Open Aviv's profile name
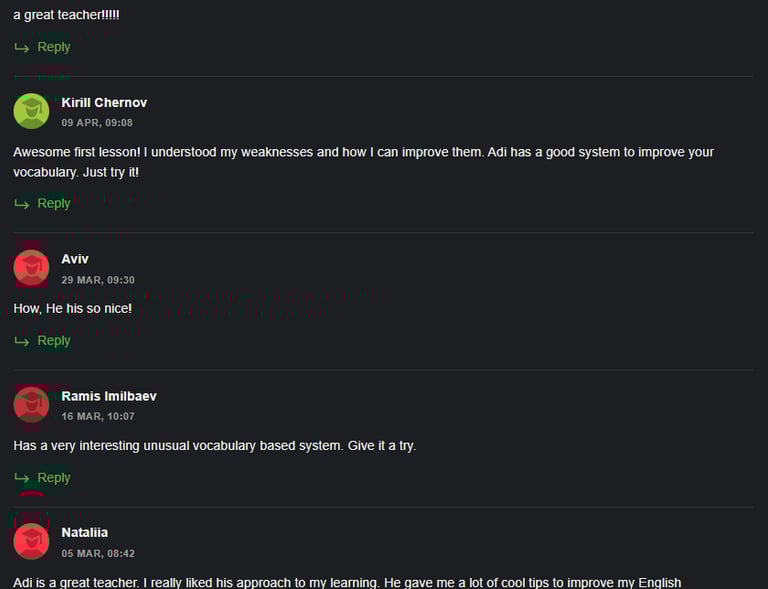 click(75, 259)
